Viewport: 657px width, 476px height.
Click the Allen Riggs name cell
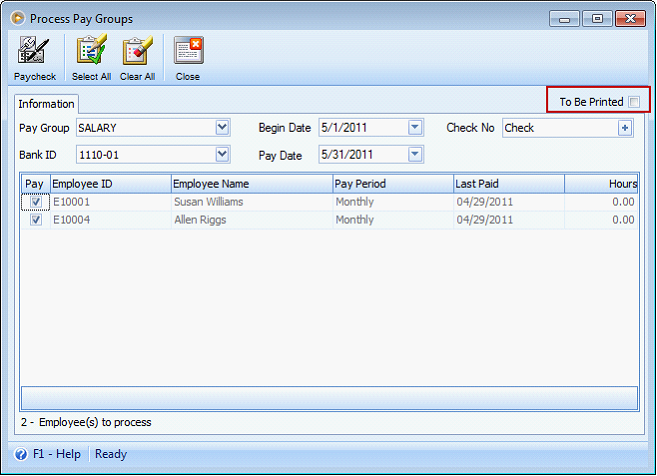tap(252, 220)
